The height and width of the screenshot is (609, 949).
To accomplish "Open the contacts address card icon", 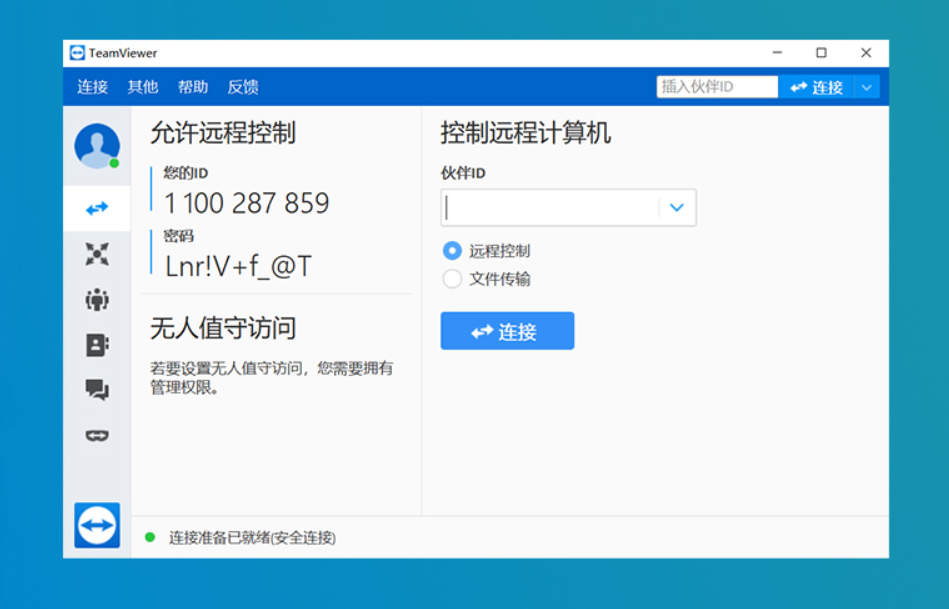I will coord(96,347).
